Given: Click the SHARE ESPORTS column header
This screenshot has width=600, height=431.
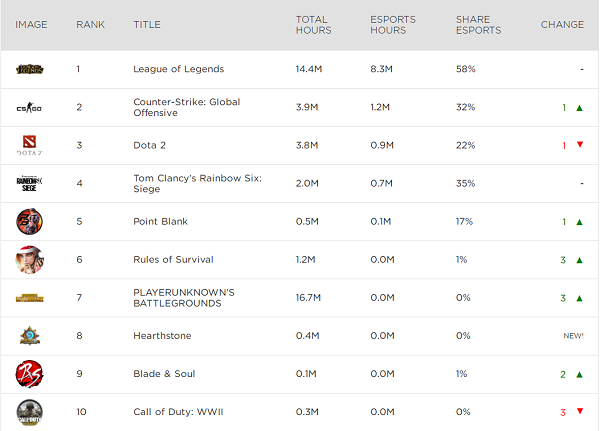Looking at the screenshot, I should [478, 25].
